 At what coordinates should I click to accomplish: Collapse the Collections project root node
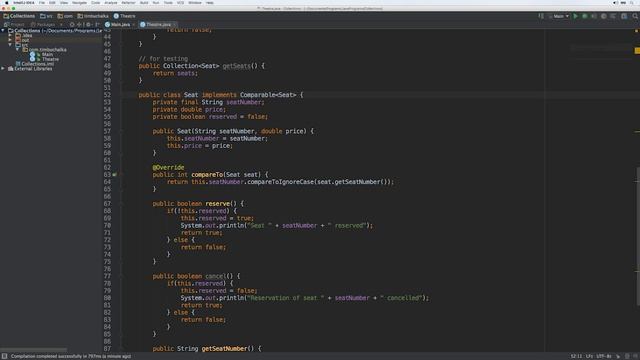[3, 31]
